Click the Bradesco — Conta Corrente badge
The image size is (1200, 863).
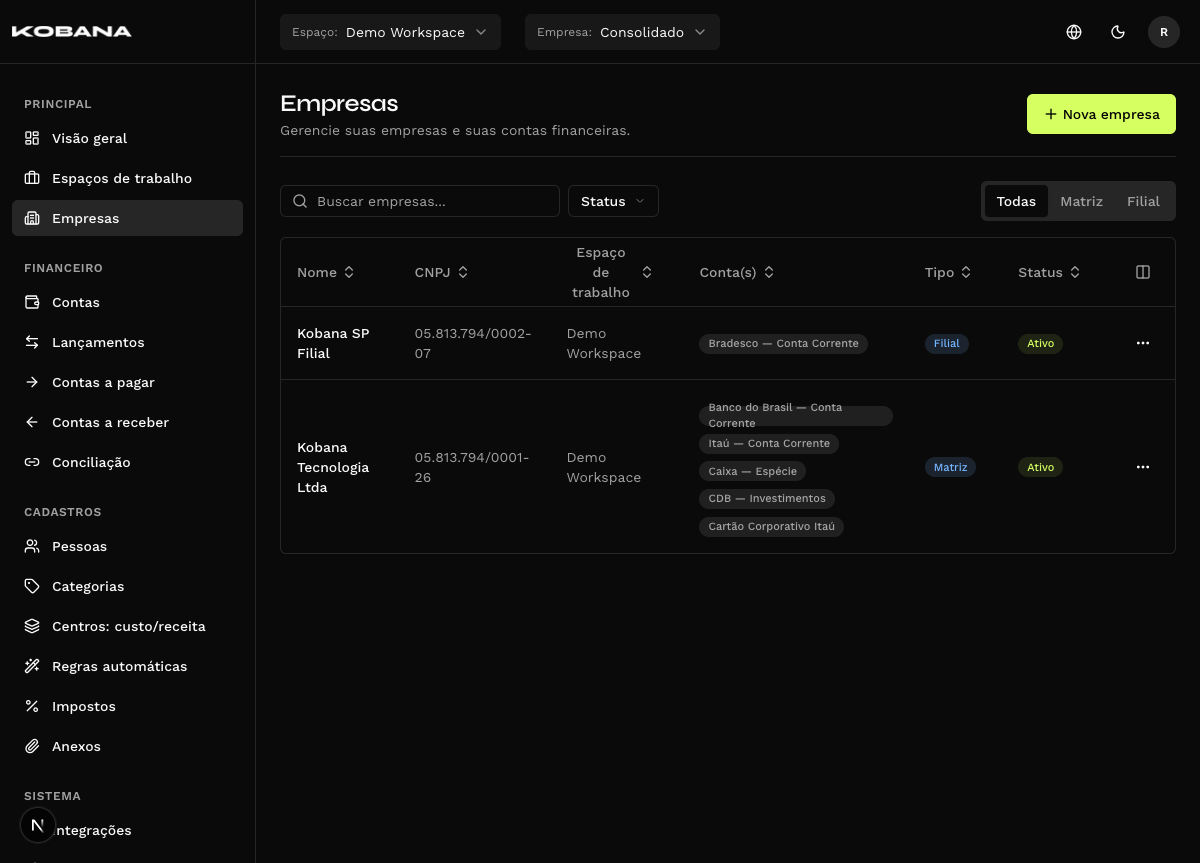[x=783, y=343]
